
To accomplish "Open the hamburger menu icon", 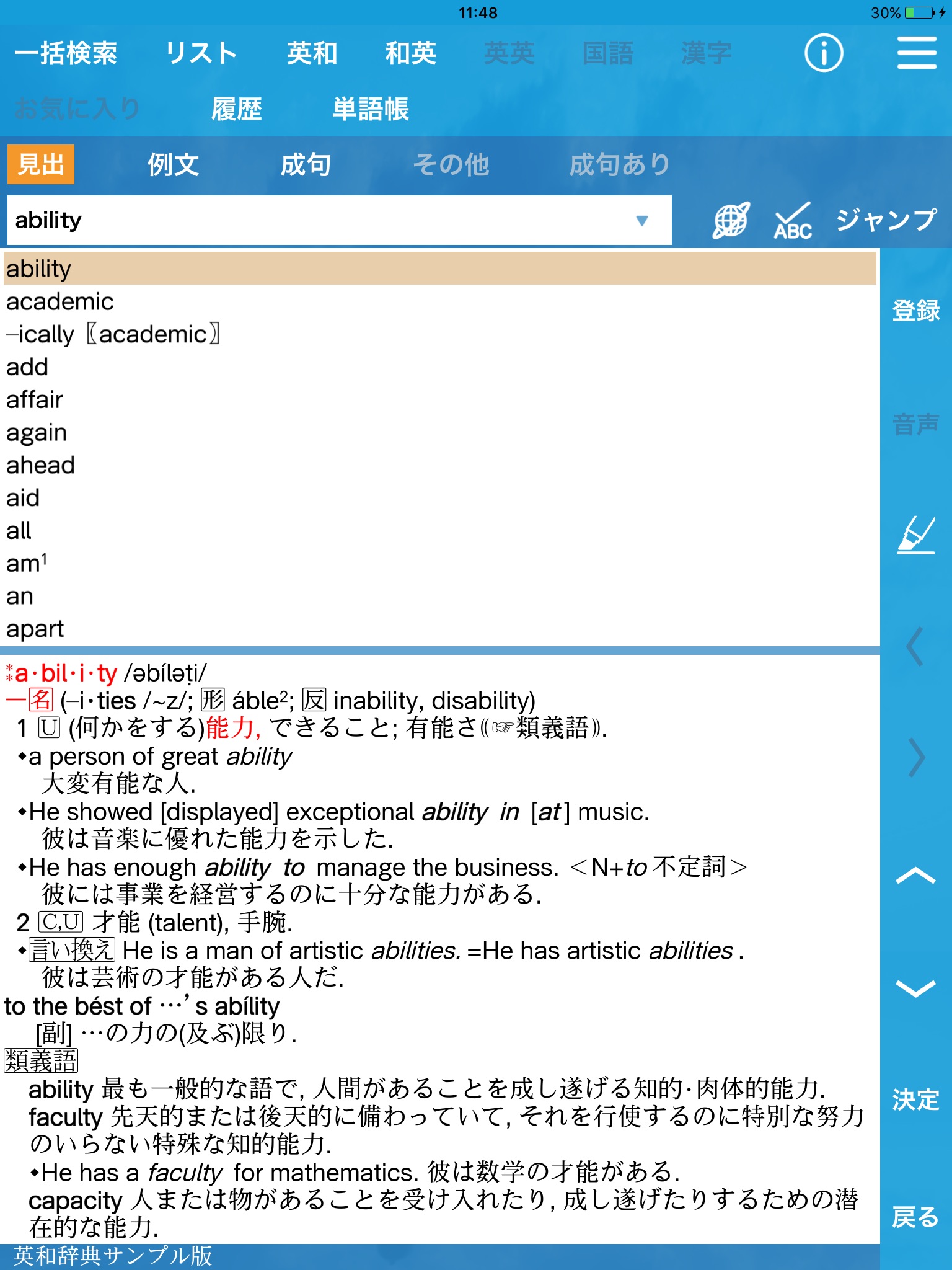I will point(917,53).
